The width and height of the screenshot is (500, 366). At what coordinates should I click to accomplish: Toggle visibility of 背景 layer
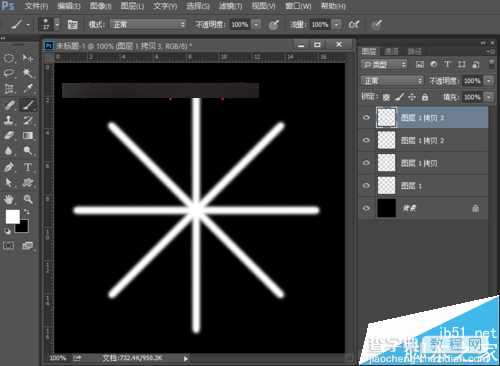coord(366,208)
